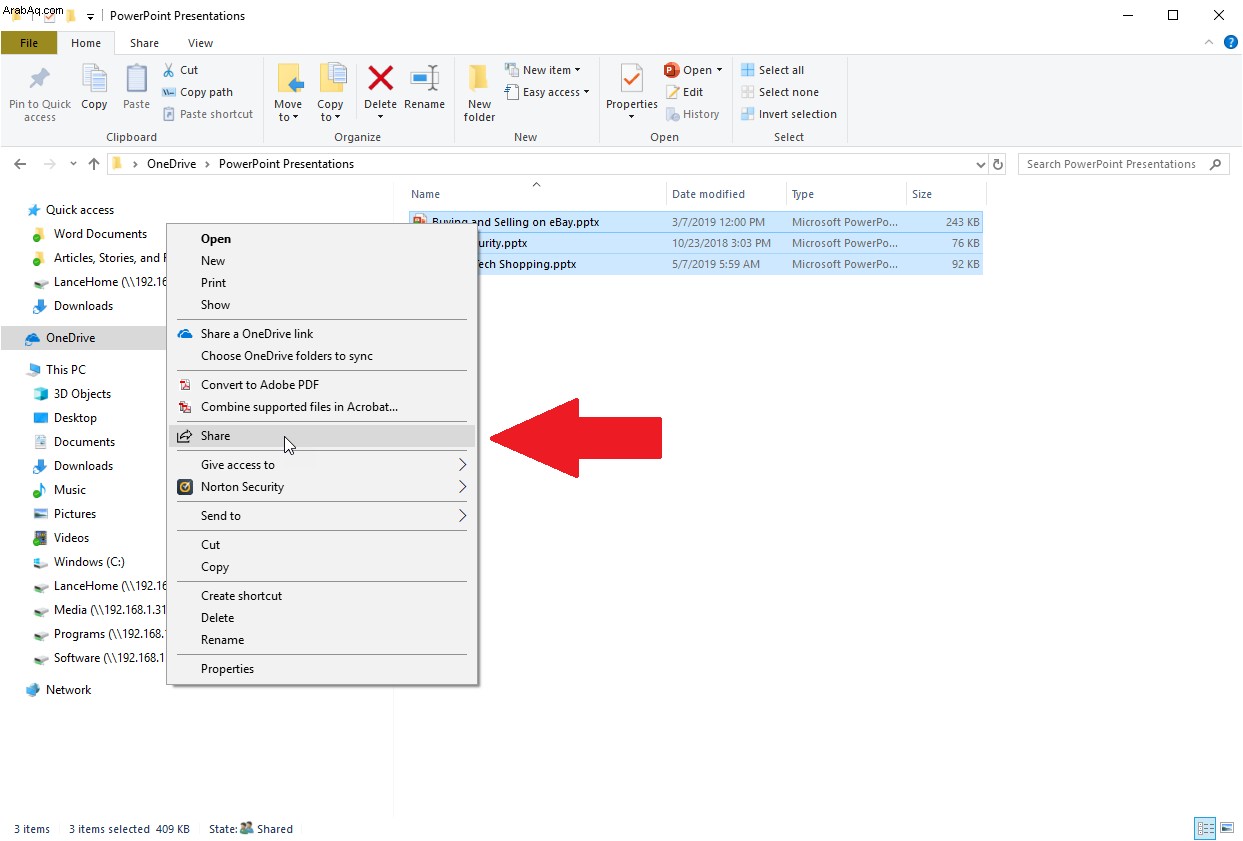Screen dimensions: 1243x841
Task: Open address bar history dropdown
Action: [x=980, y=164]
